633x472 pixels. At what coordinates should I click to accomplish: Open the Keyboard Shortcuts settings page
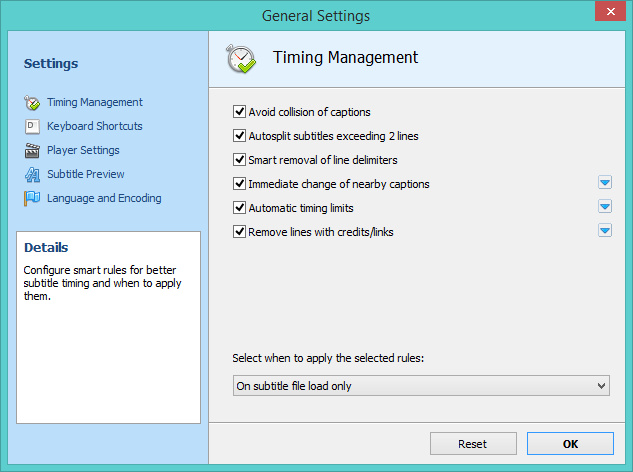94,126
